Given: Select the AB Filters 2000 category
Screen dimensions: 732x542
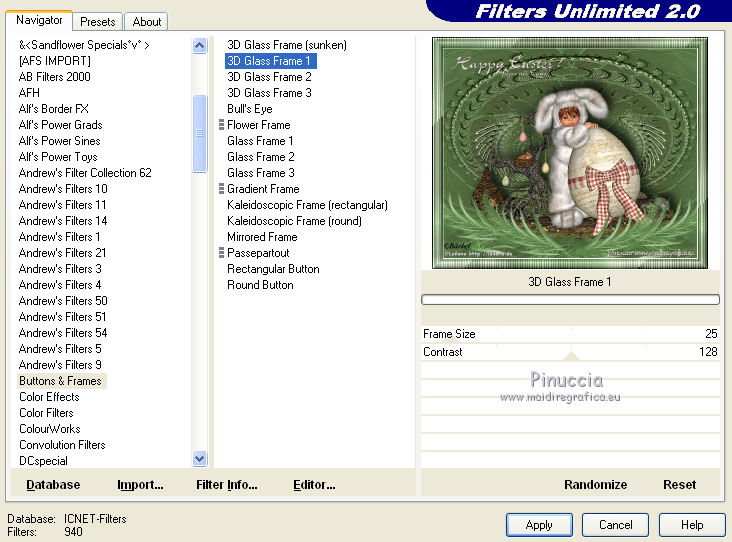Looking at the screenshot, I should [55, 77].
